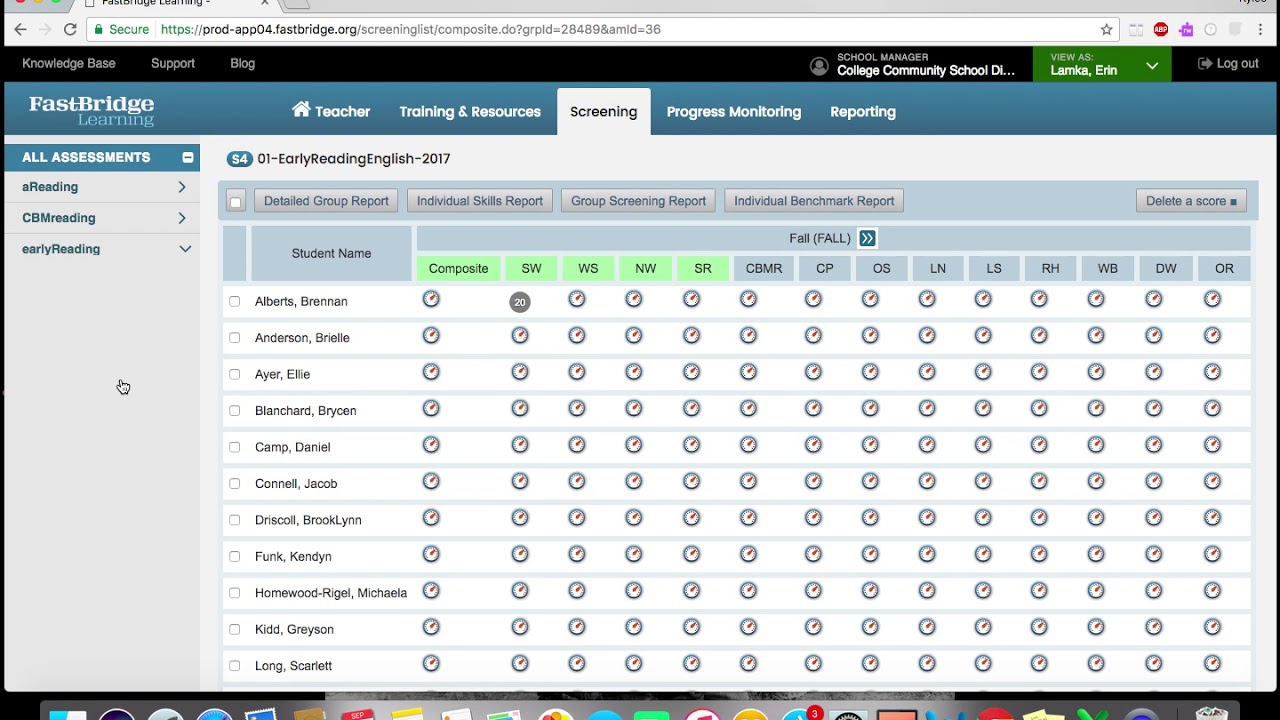Screen dimensions: 1280x720
Task: Open the Composite timer for Camp, Daniel
Action: (431, 445)
